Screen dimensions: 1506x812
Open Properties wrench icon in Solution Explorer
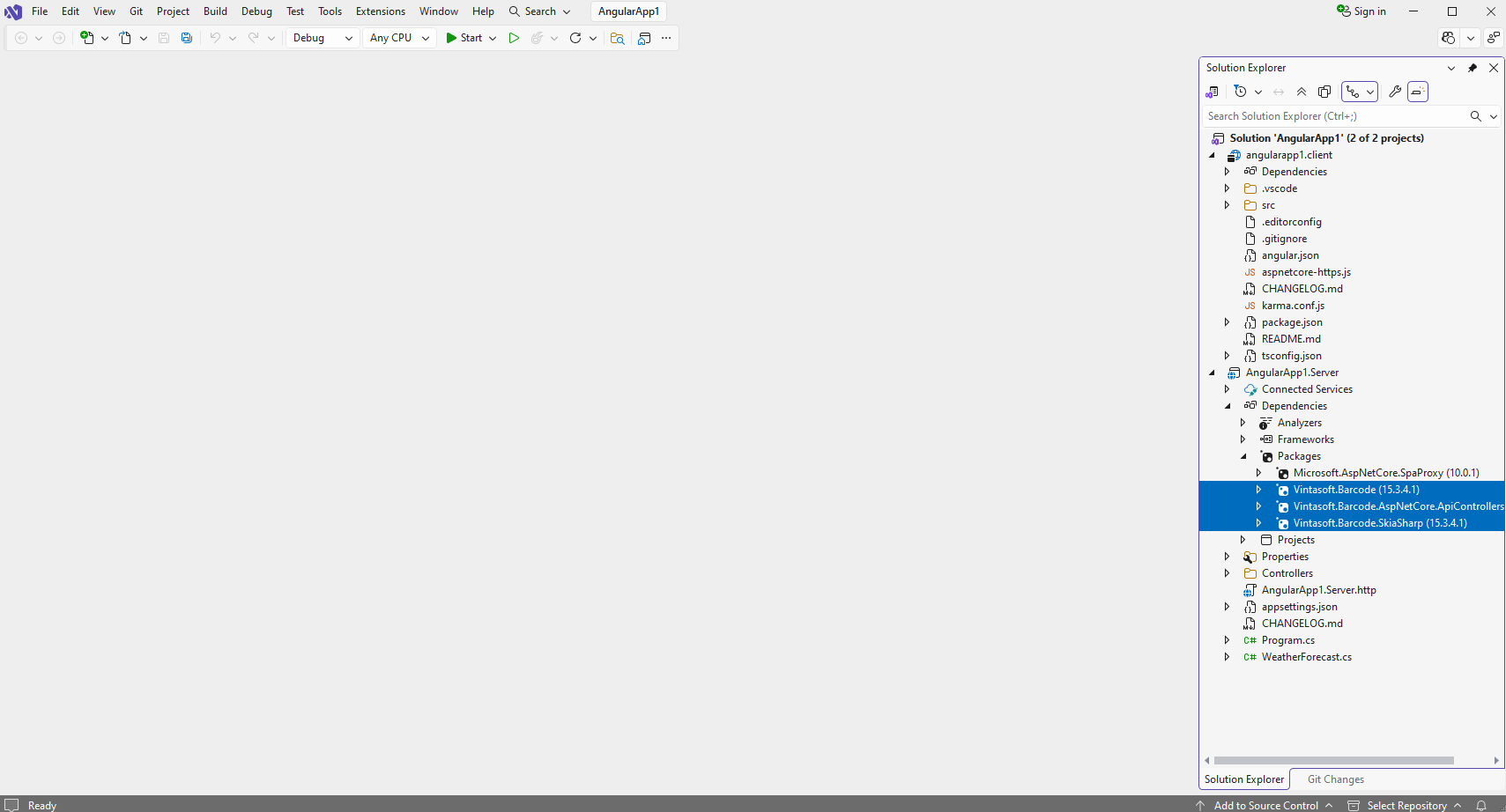point(1395,92)
